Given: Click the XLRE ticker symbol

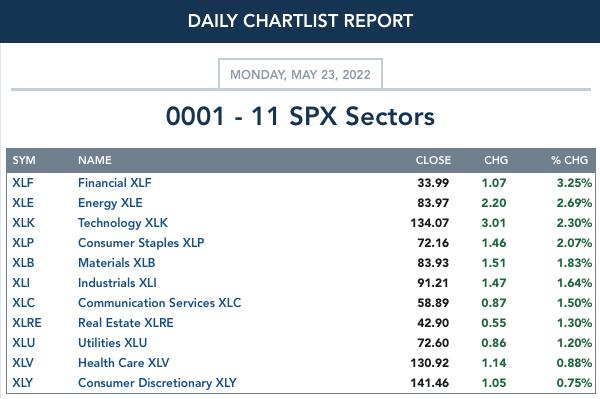Looking at the screenshot, I should tap(26, 323).
